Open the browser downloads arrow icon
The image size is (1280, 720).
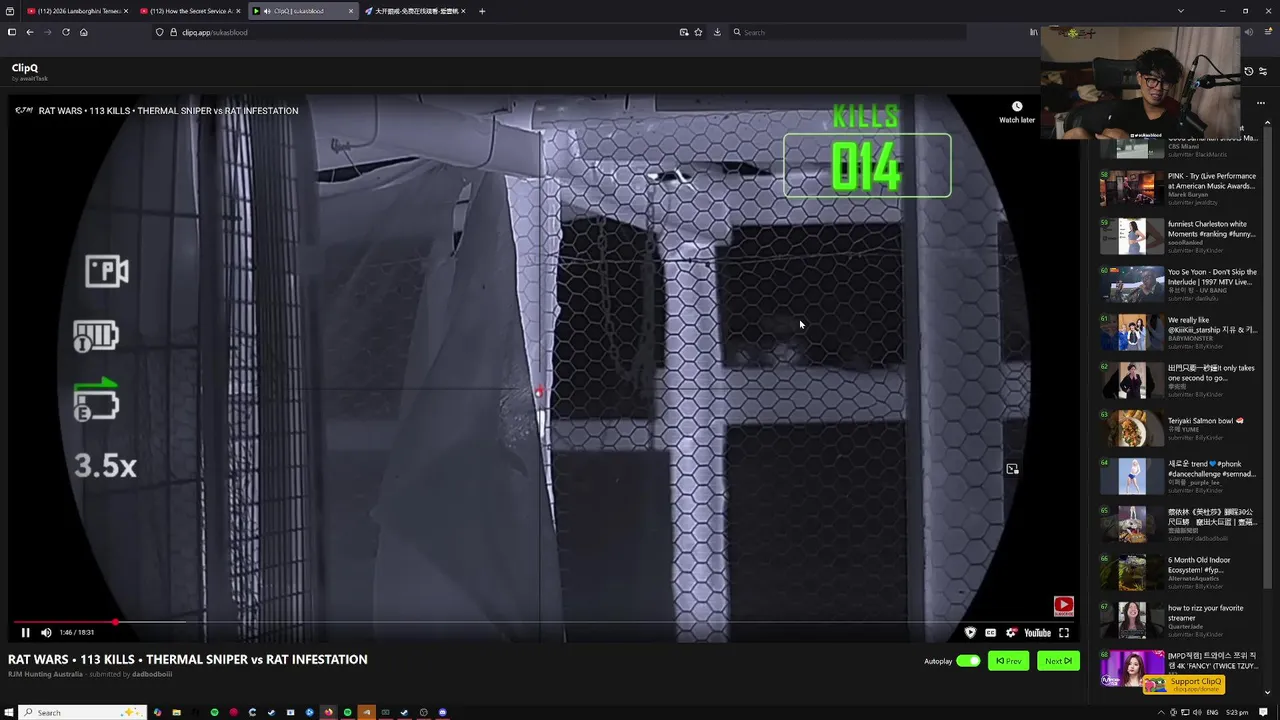[x=717, y=32]
